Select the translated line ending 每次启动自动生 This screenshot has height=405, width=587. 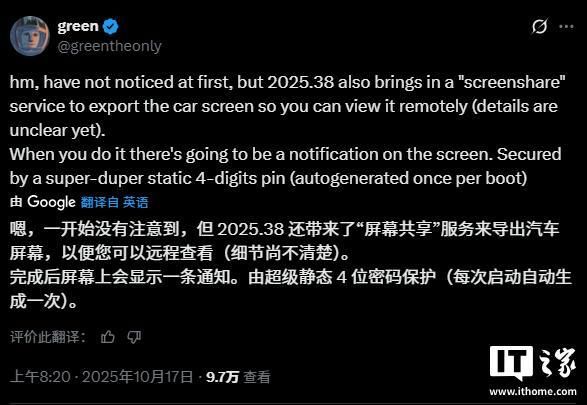291,277
